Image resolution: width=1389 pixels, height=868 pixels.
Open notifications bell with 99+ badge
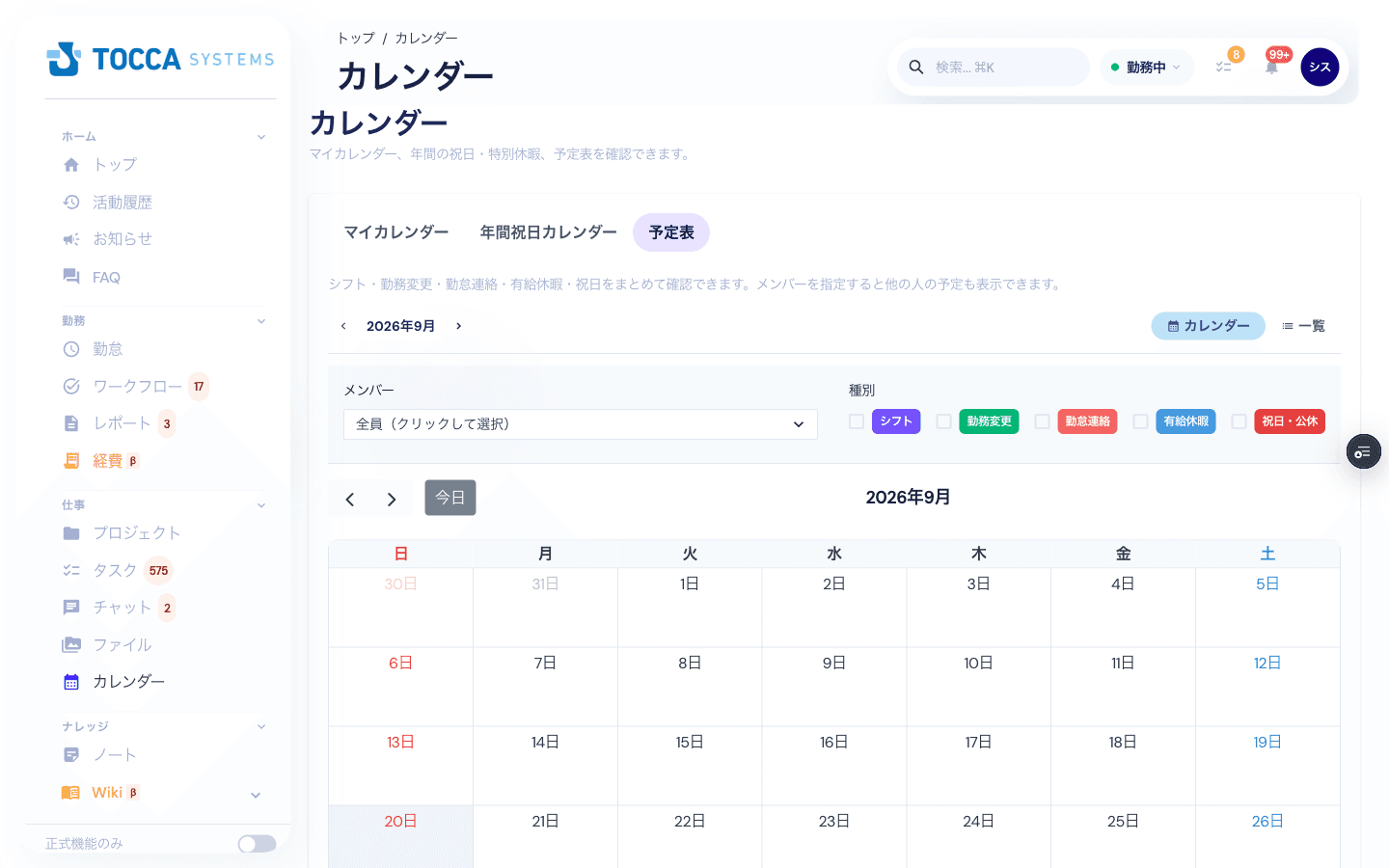[x=1272, y=67]
